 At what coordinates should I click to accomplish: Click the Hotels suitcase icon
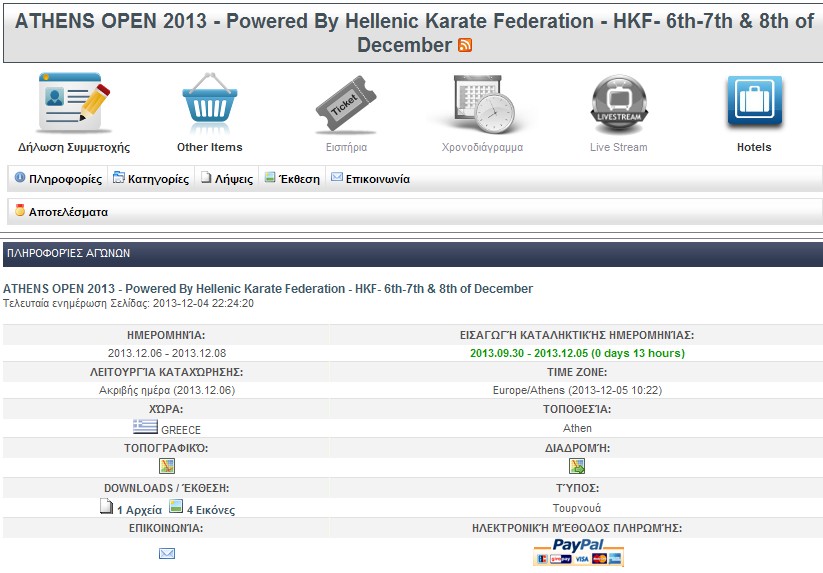753,105
